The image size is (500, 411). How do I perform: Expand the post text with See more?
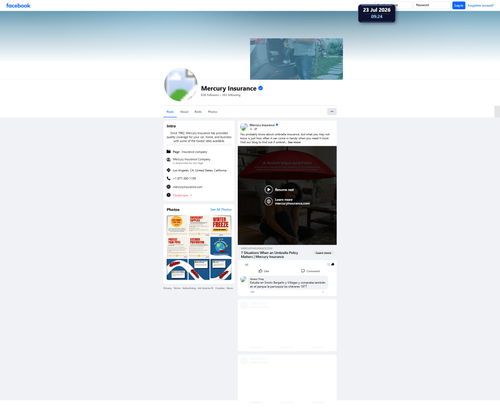point(294,142)
